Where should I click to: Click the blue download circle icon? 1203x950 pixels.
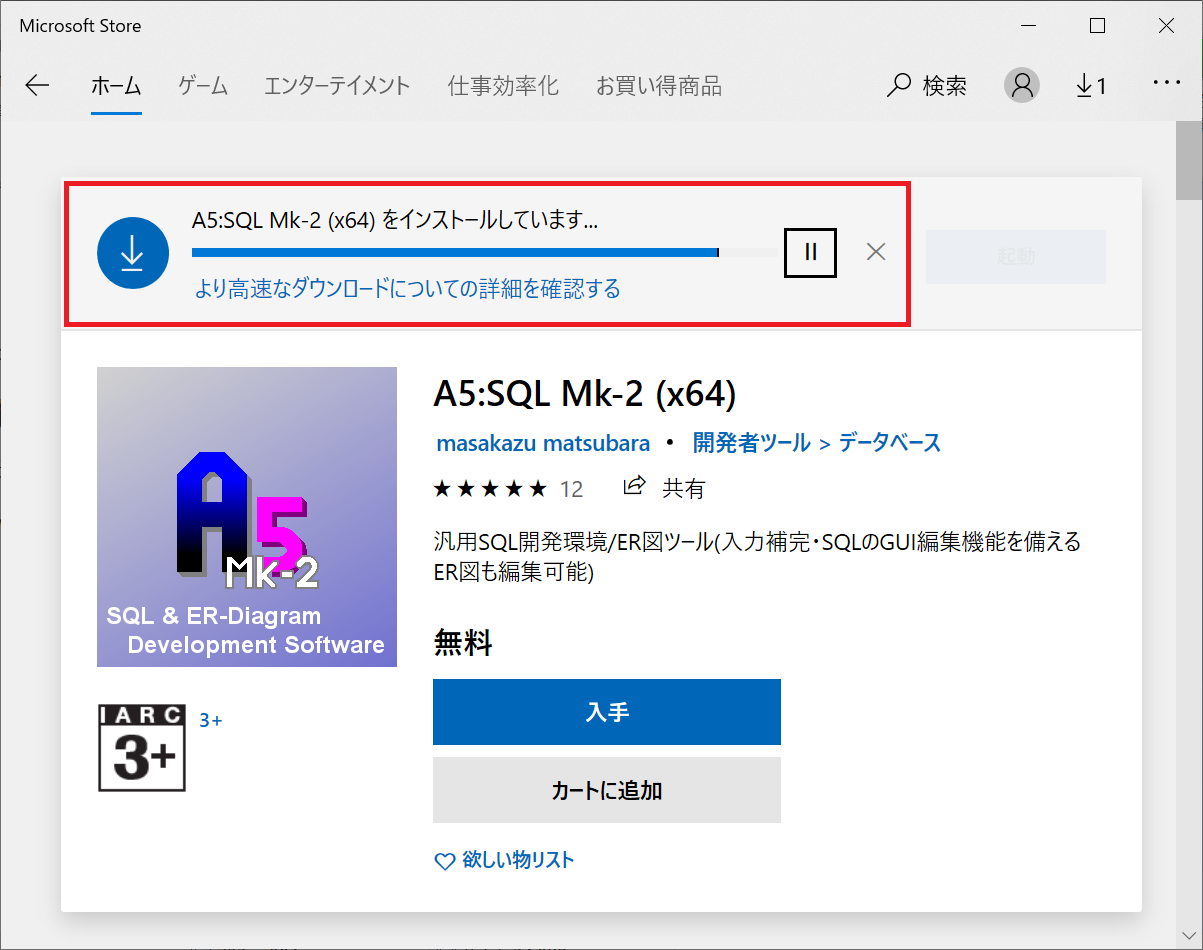[132, 253]
